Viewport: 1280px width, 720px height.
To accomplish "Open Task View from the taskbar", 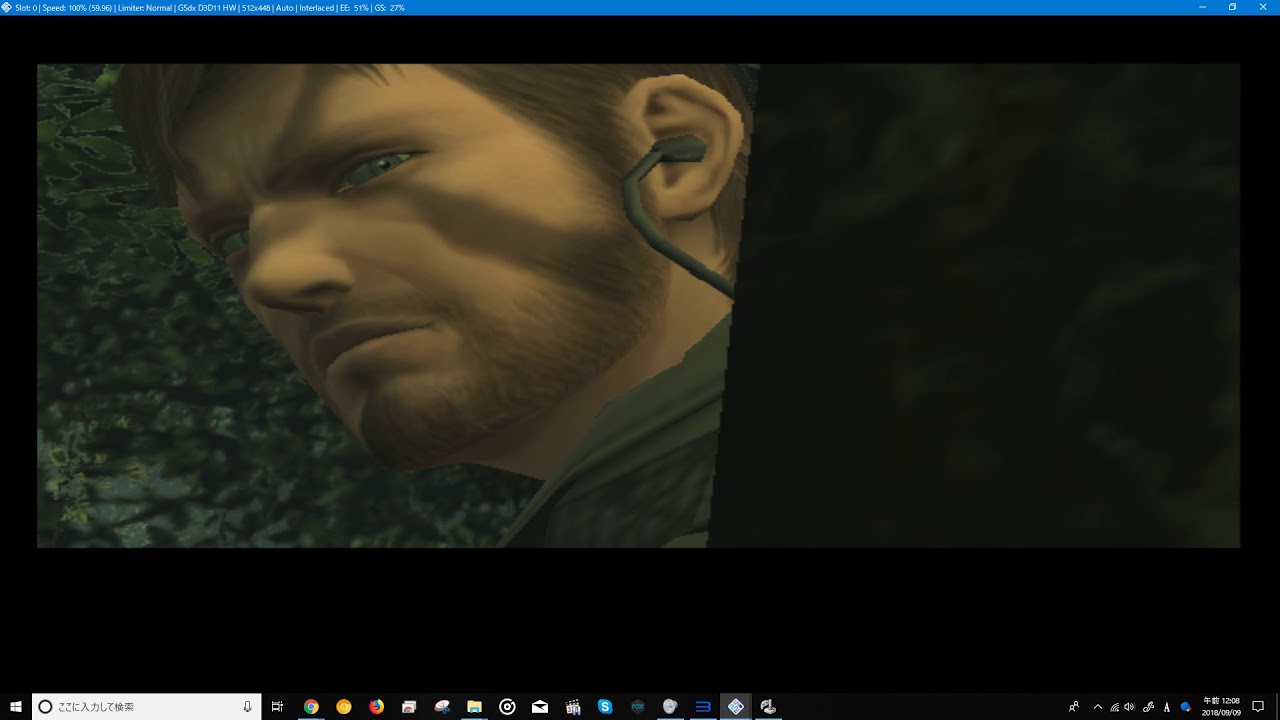I will click(277, 707).
